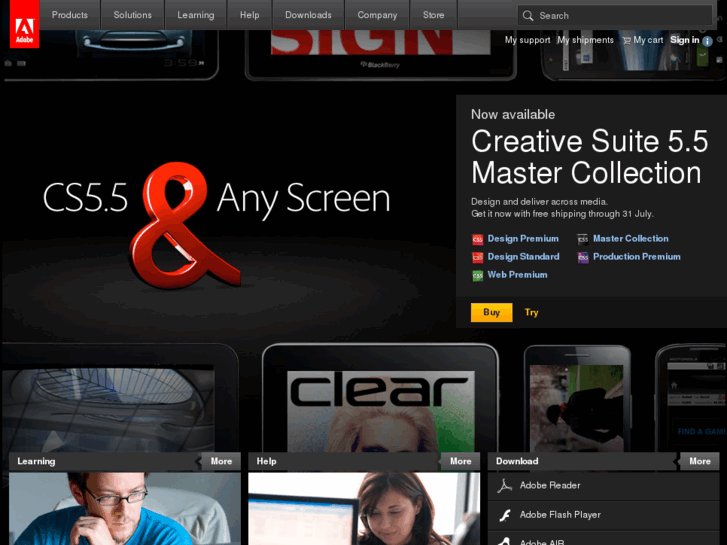Open the Learning menu in the top bar
The height and width of the screenshot is (545, 727).
196,15
